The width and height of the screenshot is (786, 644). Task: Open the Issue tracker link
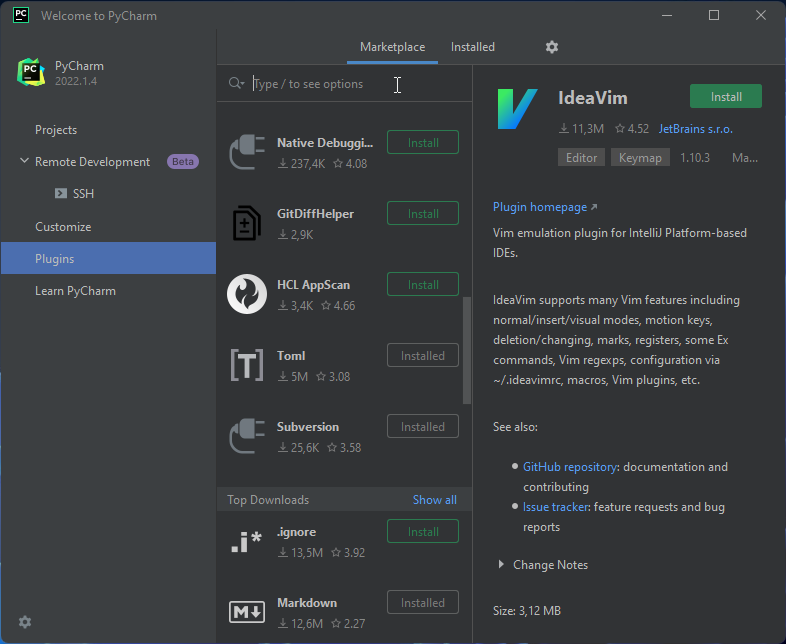click(x=555, y=507)
